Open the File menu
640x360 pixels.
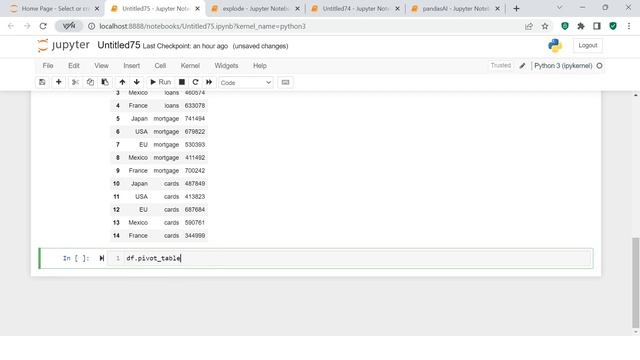click(x=48, y=66)
